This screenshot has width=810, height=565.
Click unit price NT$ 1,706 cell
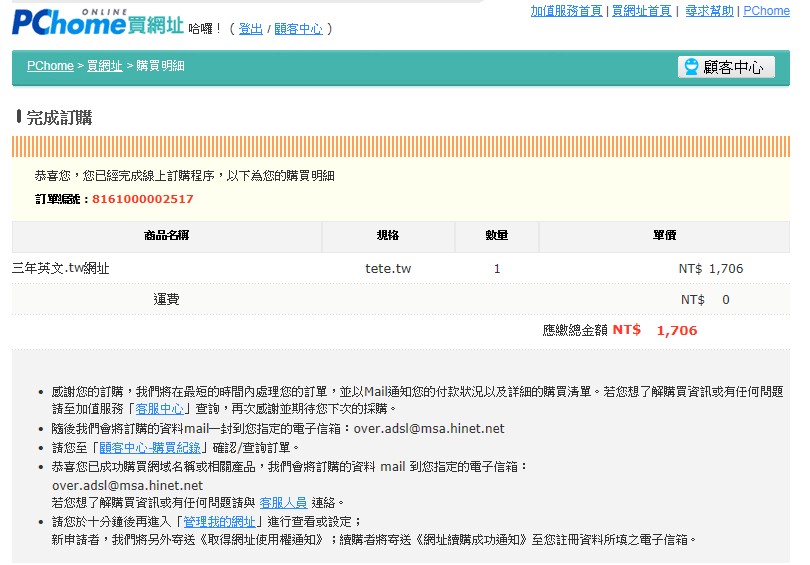(711, 269)
